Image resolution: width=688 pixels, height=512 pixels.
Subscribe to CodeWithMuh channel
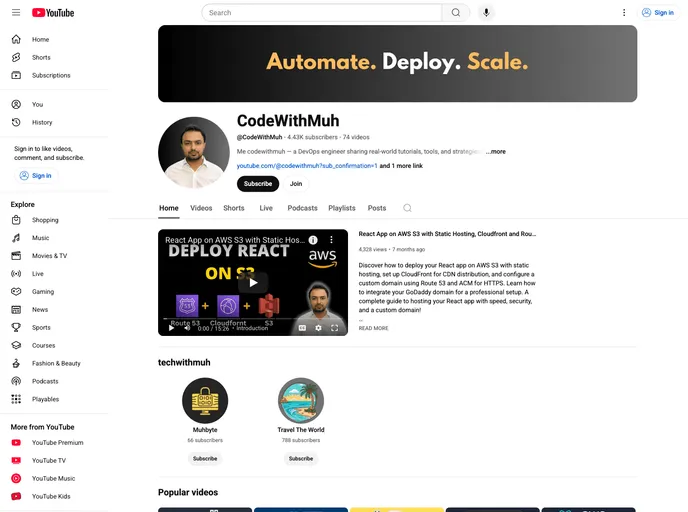pos(258,184)
